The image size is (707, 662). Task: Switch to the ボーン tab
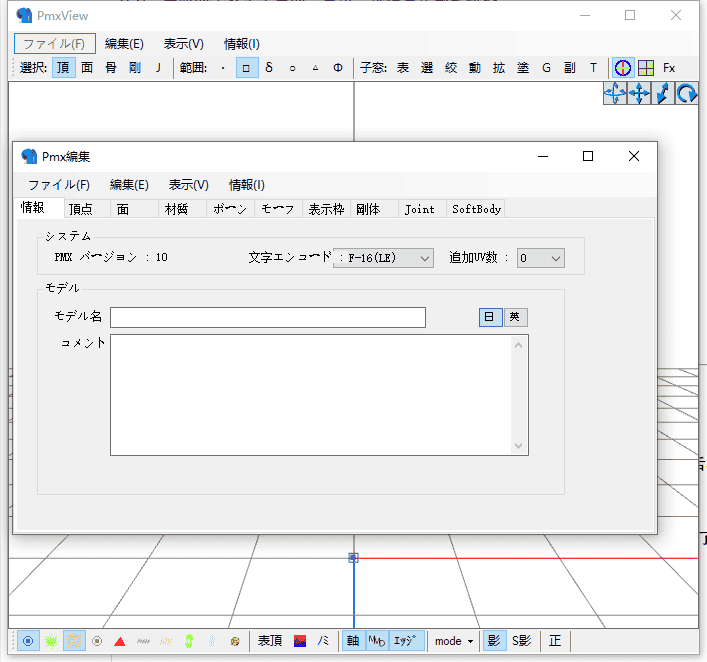pyautogui.click(x=230, y=209)
